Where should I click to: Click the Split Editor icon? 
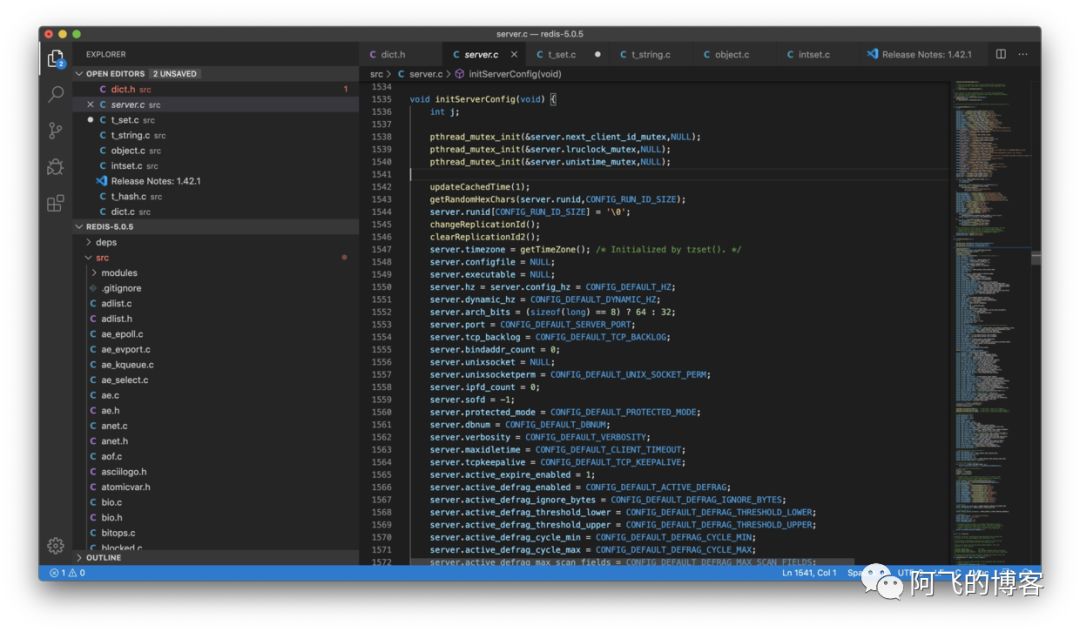tap(1000, 54)
